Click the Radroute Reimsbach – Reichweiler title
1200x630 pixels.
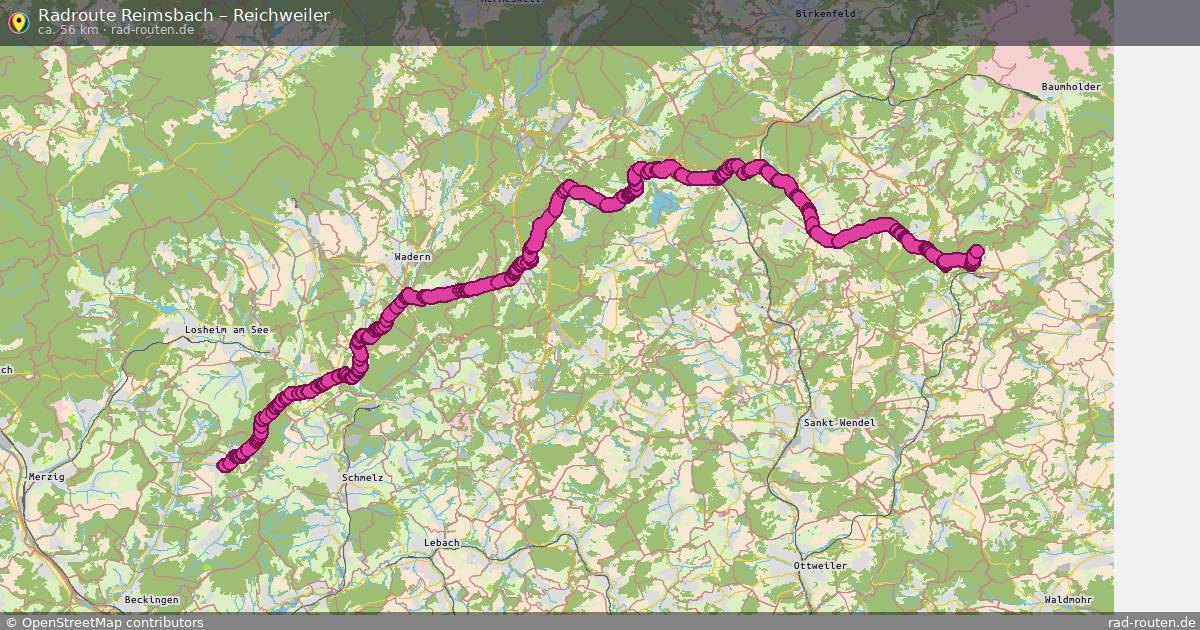tap(184, 15)
